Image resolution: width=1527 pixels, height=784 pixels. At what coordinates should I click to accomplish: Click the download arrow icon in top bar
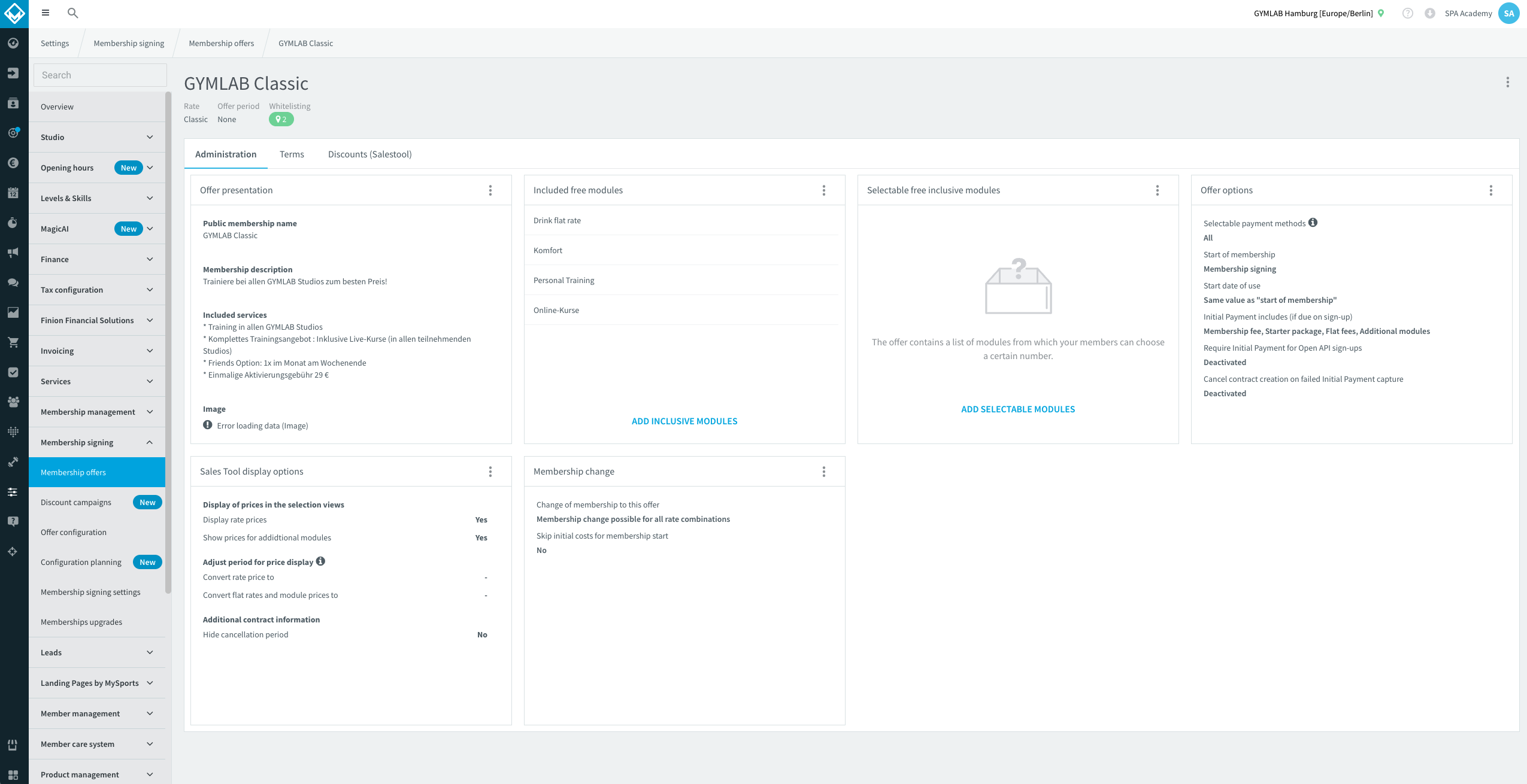[x=1430, y=13]
